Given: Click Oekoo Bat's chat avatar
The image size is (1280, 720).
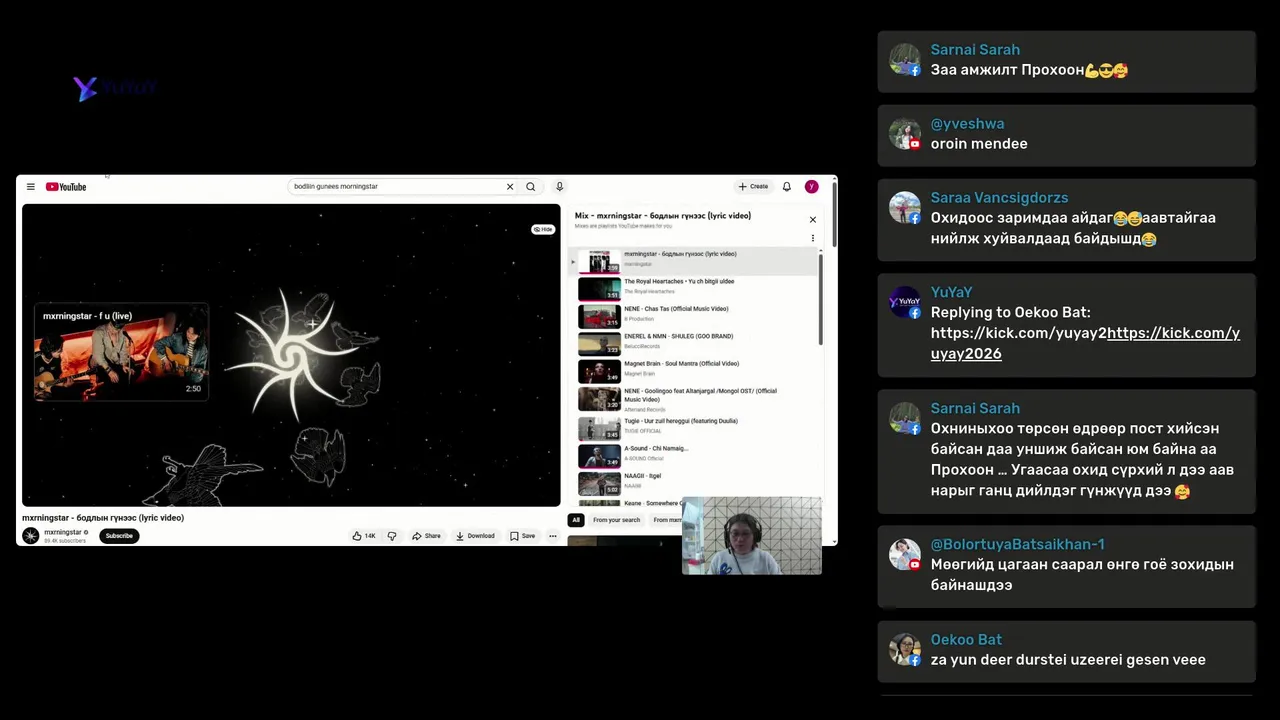Looking at the screenshot, I should click(x=905, y=649).
